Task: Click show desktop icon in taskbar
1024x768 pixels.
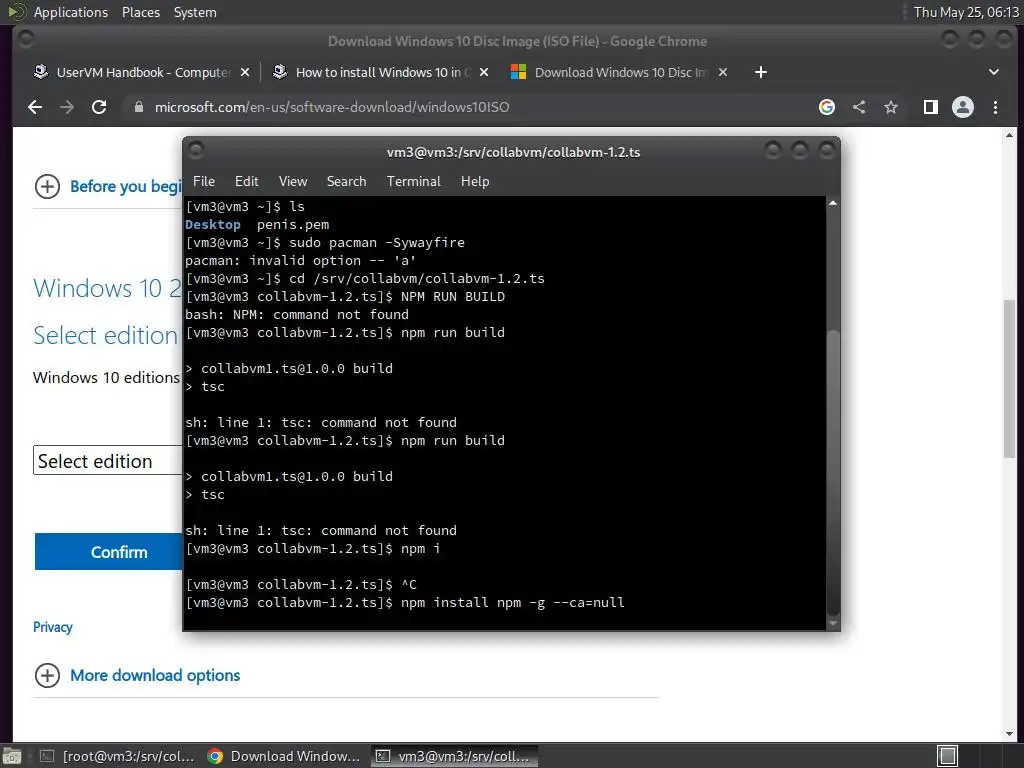Action: 12,756
